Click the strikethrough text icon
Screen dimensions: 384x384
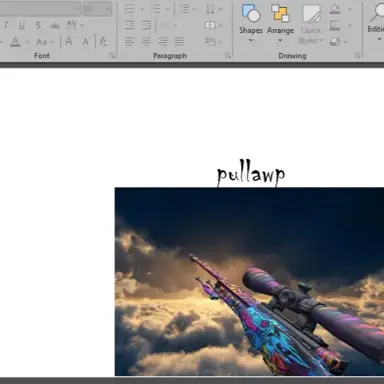pos(55,25)
